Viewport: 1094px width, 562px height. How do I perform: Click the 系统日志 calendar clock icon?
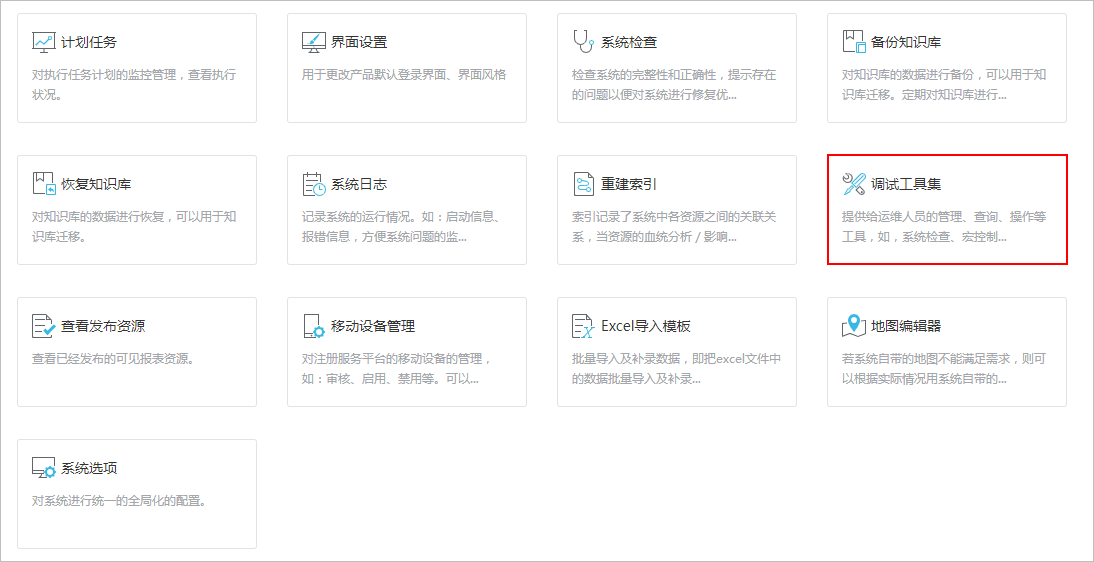pyautogui.click(x=313, y=184)
